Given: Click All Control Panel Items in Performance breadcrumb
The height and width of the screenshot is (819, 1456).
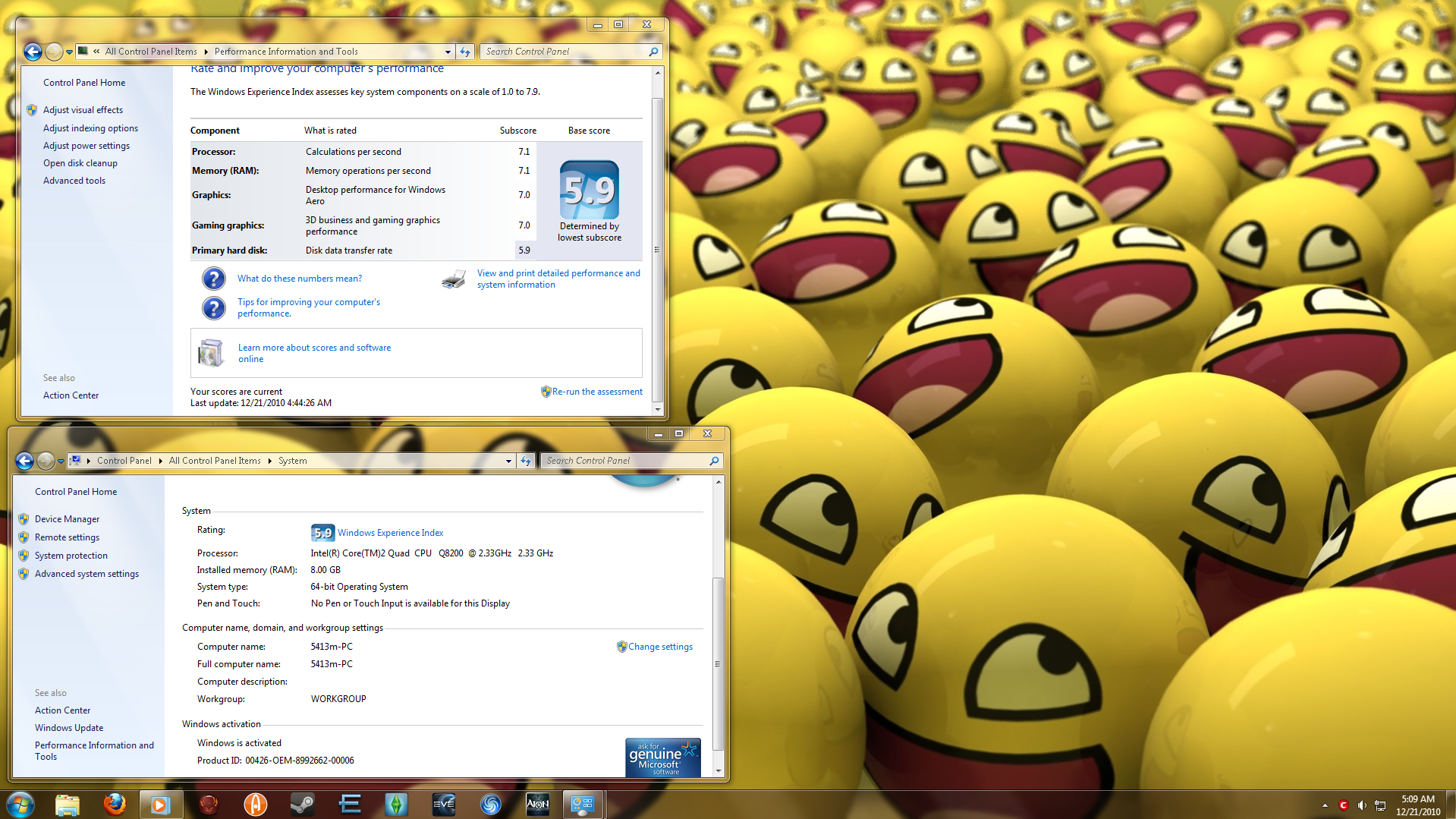Looking at the screenshot, I should [151, 52].
